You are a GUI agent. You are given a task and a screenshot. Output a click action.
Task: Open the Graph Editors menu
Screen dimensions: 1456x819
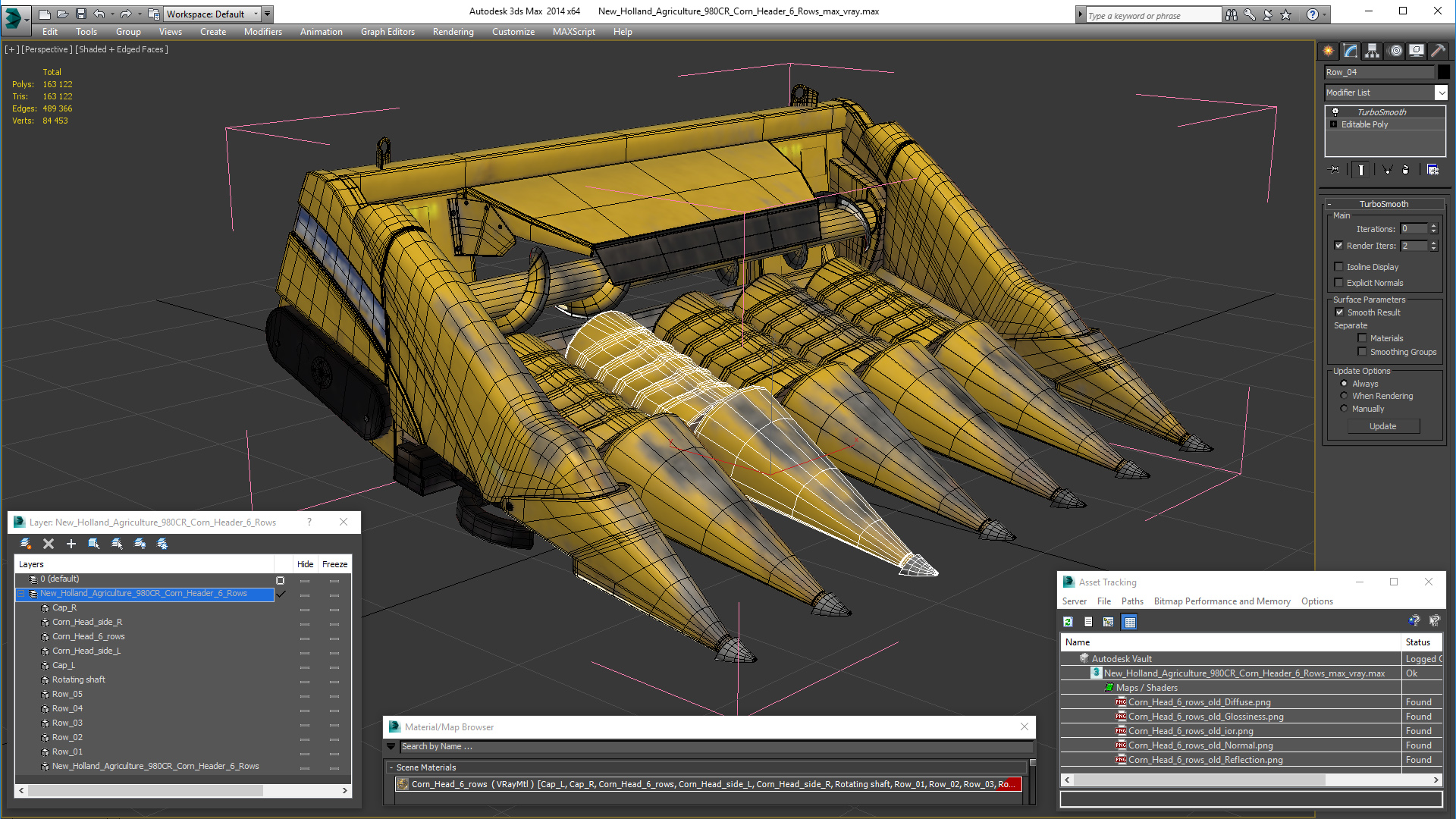388,32
